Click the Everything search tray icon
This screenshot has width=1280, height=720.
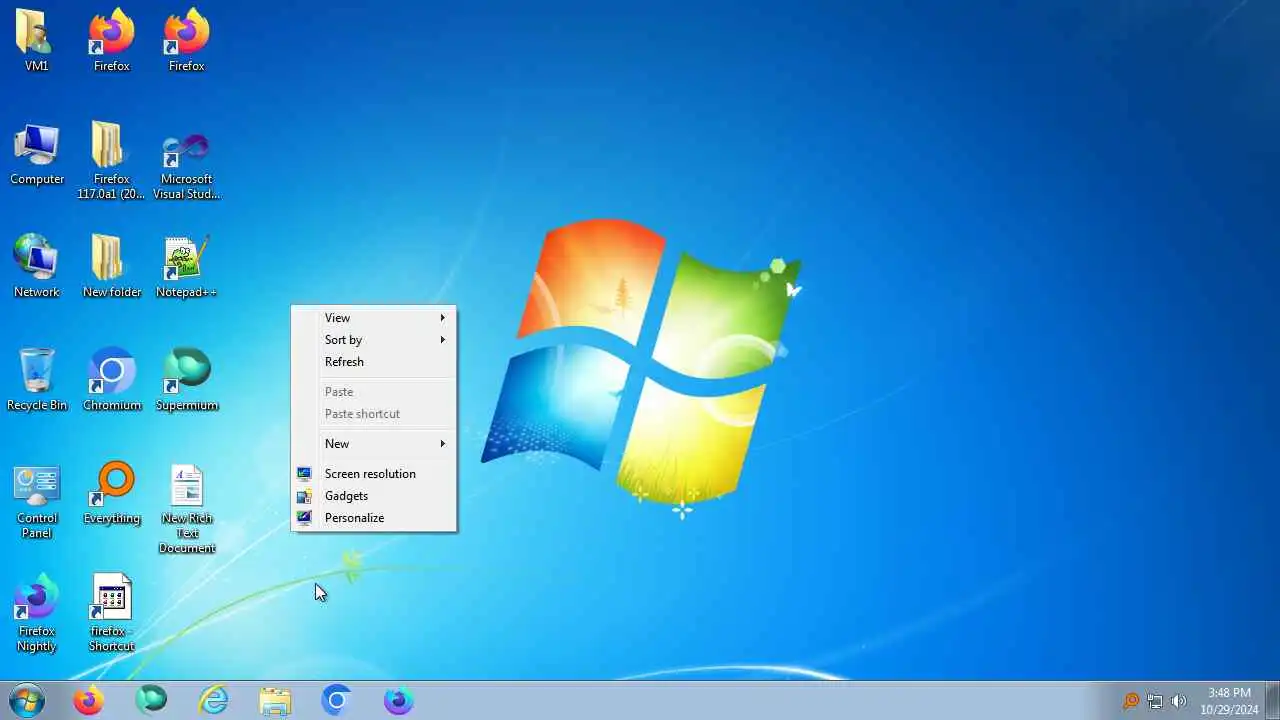click(x=1131, y=701)
